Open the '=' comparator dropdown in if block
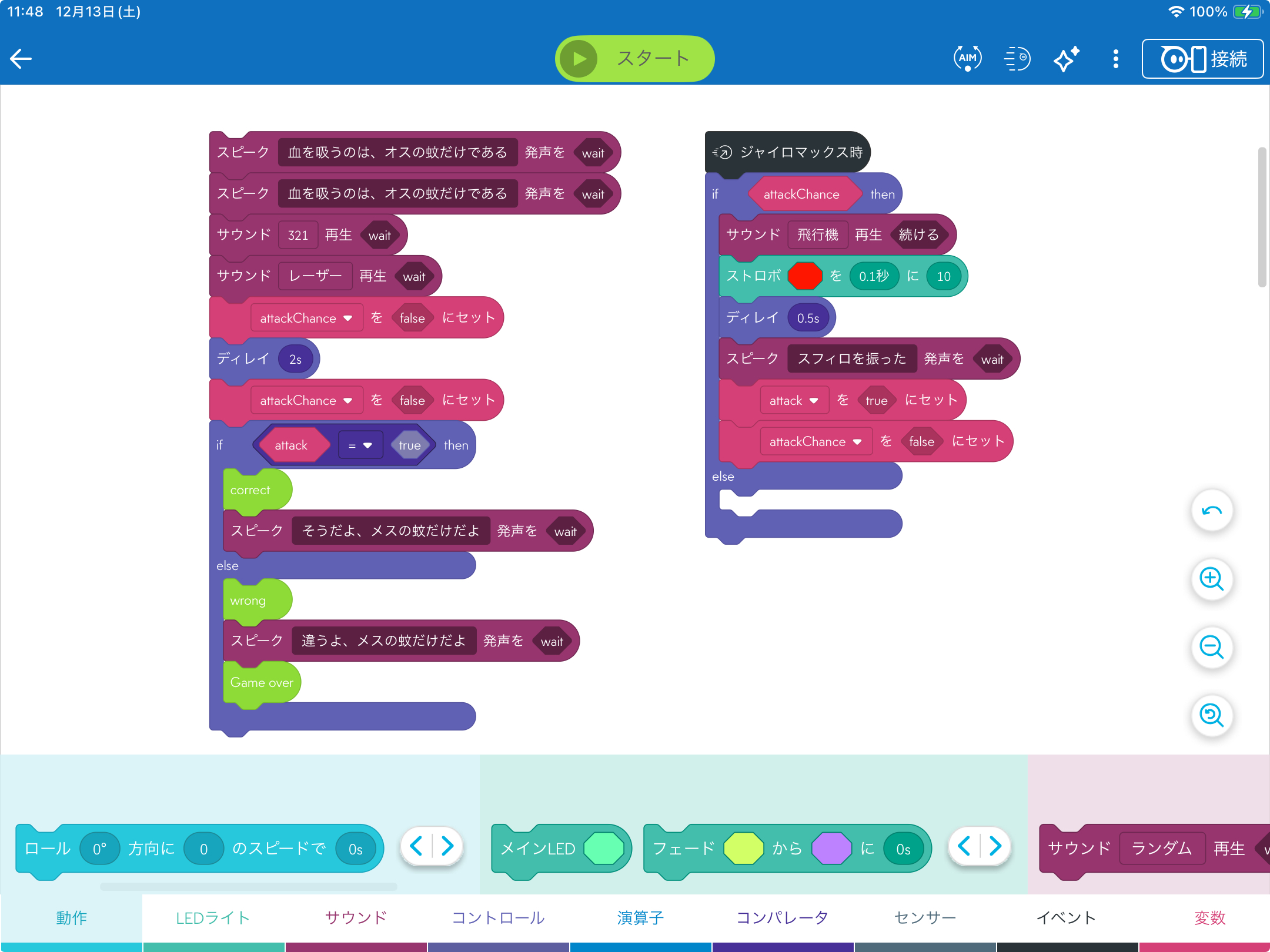The width and height of the screenshot is (1270, 952). point(360,445)
